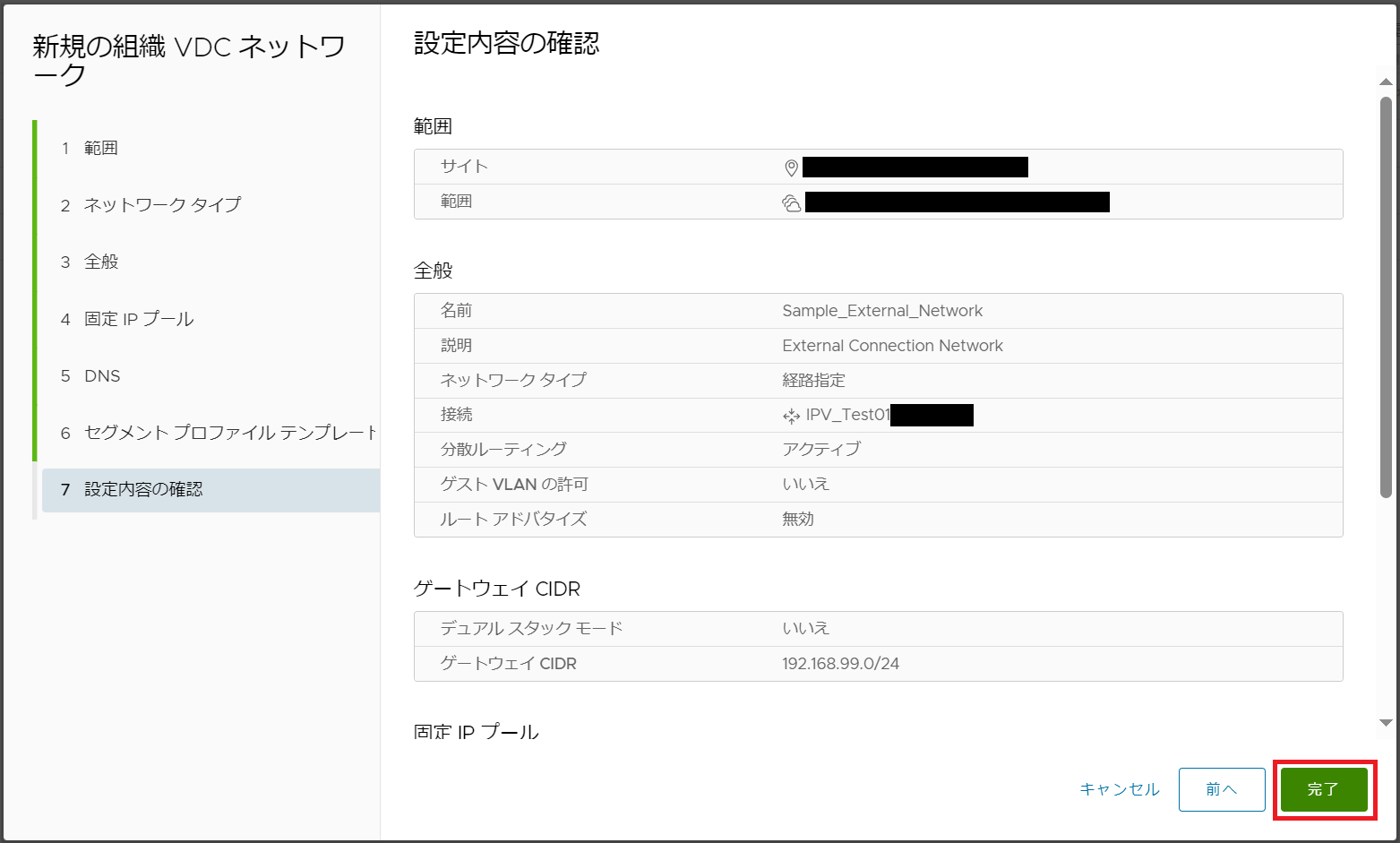
Task: Click the gateway icon next to IPV_Test01
Action: (791, 416)
